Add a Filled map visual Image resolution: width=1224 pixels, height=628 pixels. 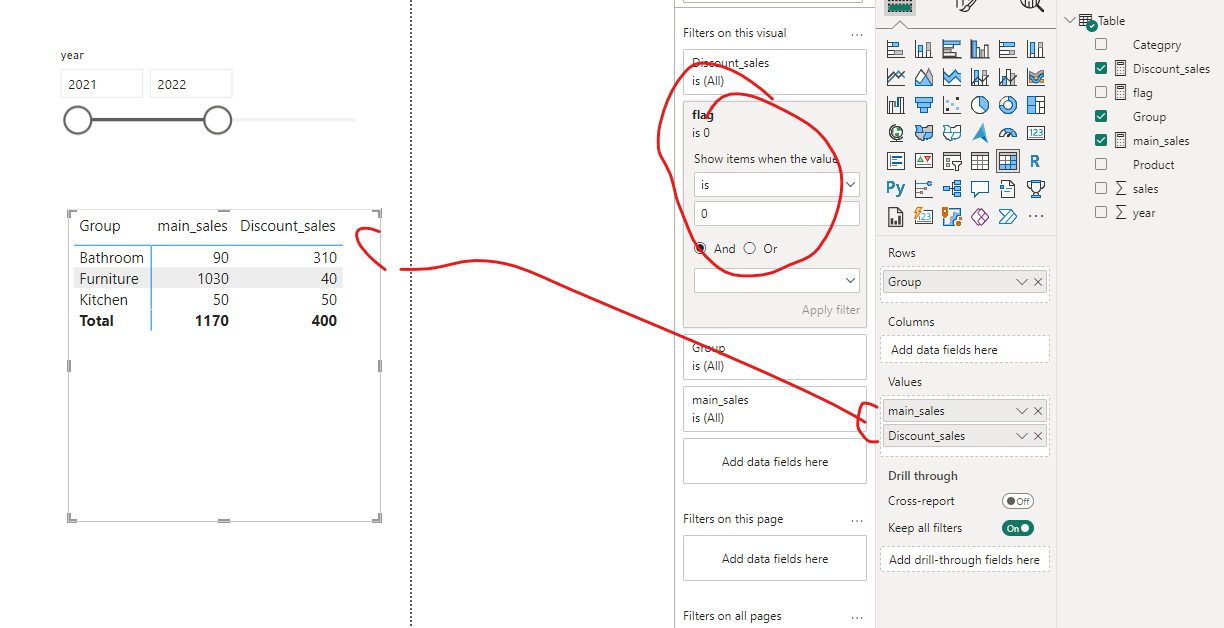click(x=923, y=133)
